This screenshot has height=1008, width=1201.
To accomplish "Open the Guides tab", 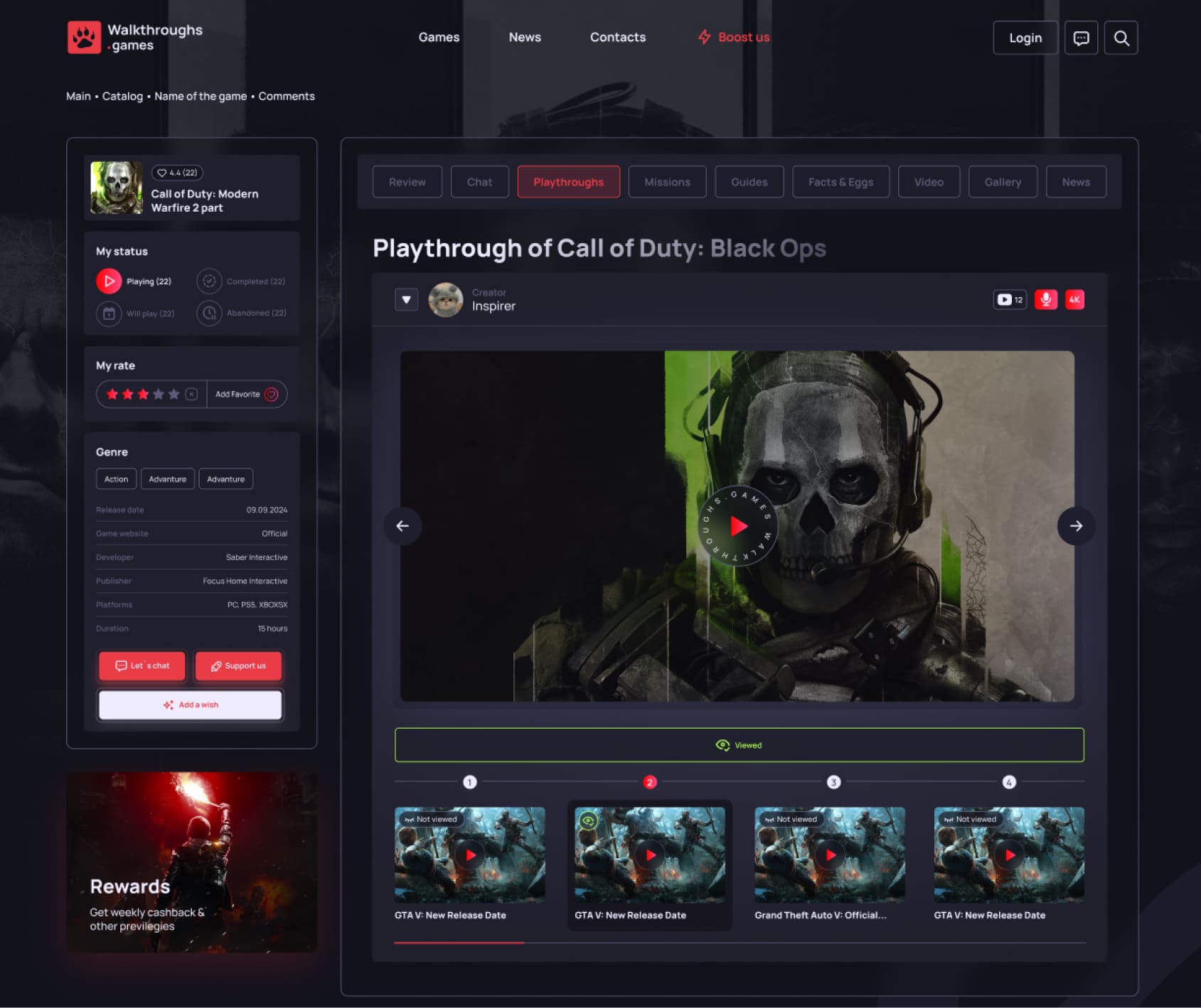I will (x=749, y=182).
